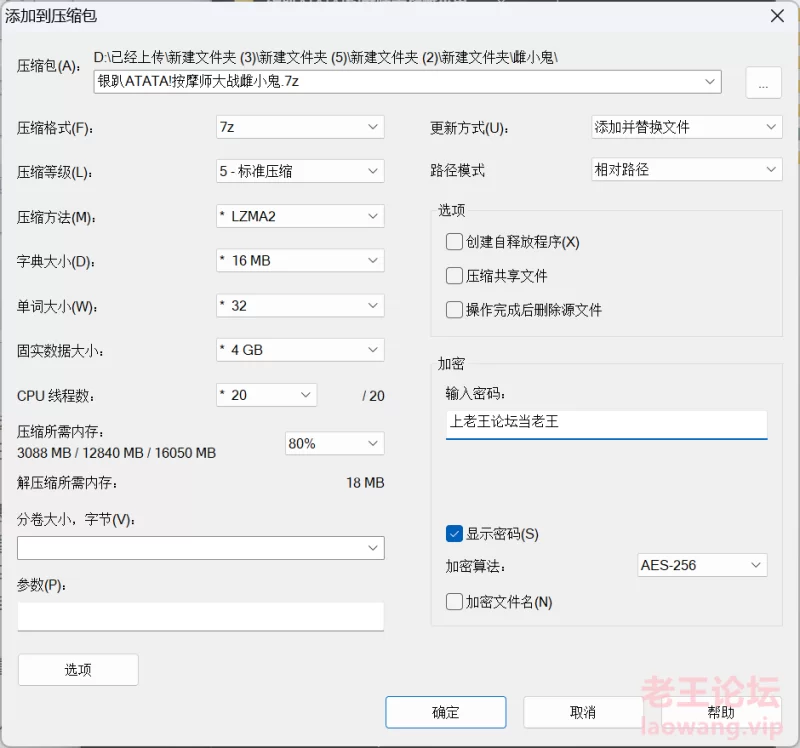This screenshot has height=748, width=800.
Task: Expand the path mode dropdown
Action: [x=686, y=170]
